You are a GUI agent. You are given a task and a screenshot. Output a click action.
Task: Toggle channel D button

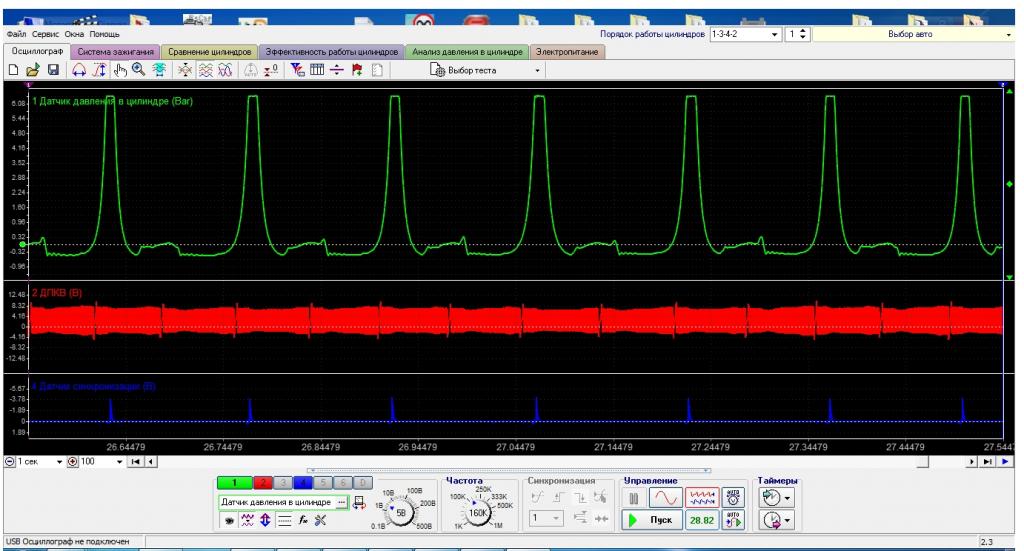pos(363,483)
